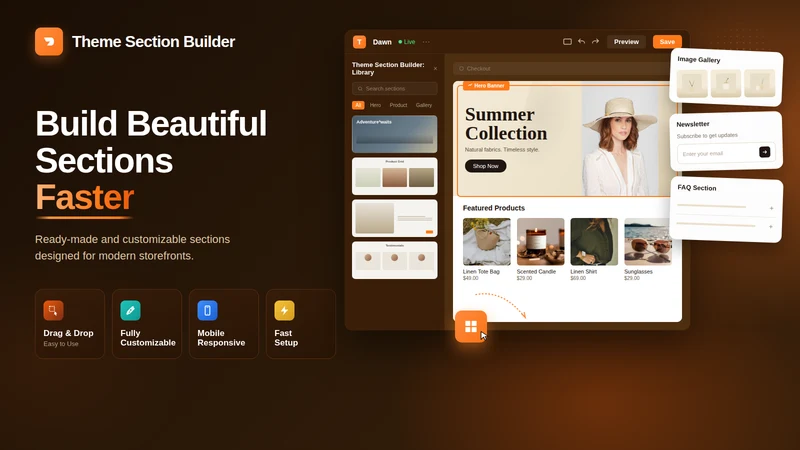The image size is (800, 450).
Task: Expand the second FAQ Section row
Action: (771, 227)
